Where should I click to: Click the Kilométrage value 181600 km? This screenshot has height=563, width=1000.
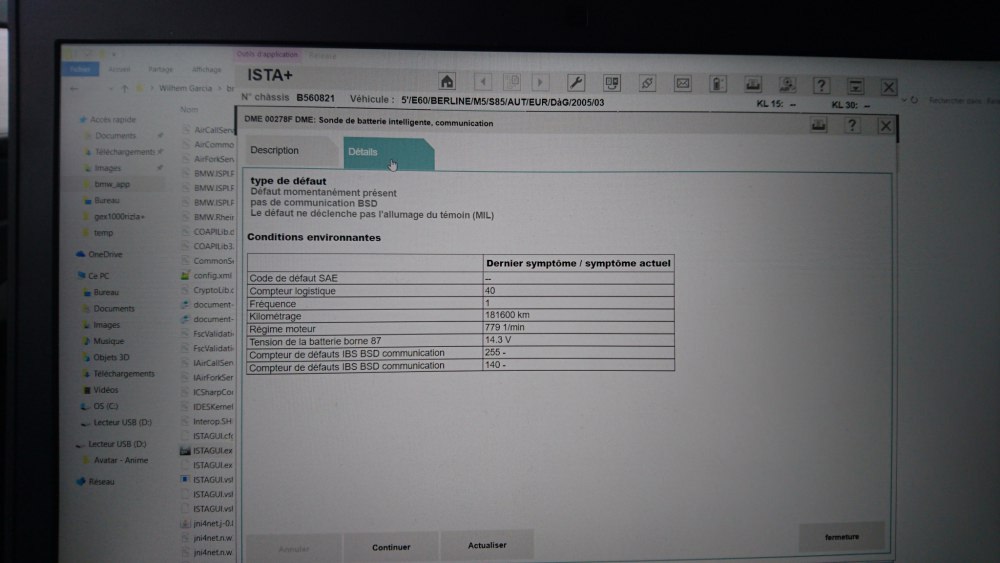point(507,315)
